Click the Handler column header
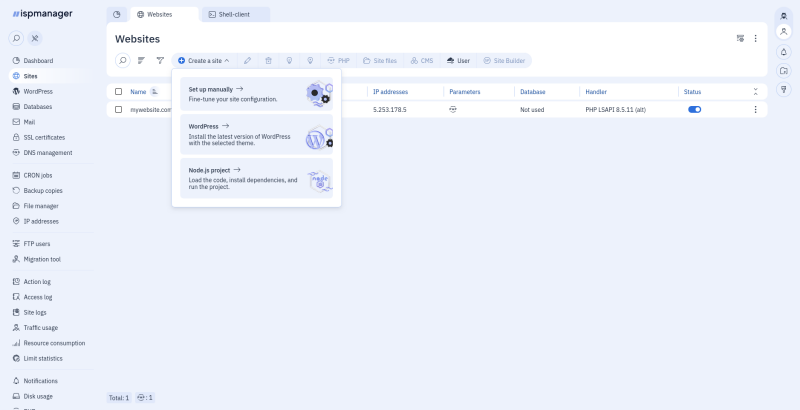This screenshot has height=410, width=800. point(596,92)
